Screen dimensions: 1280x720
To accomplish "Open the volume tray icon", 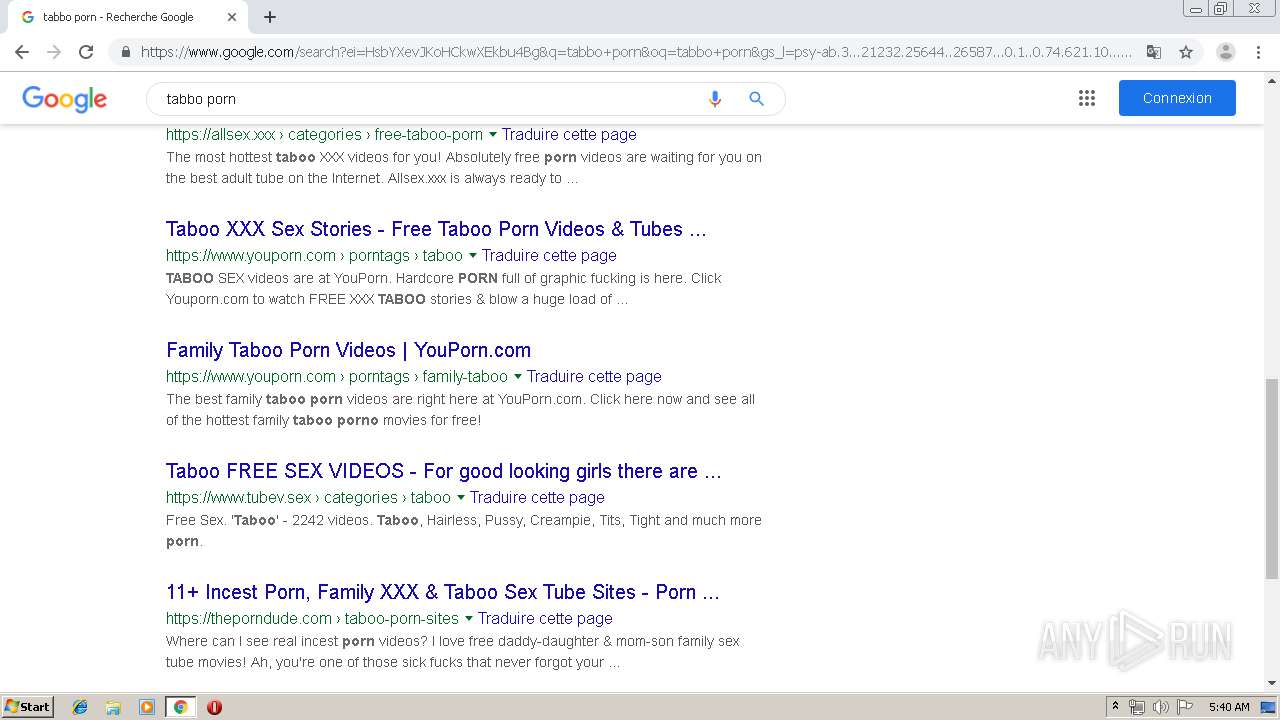I will (x=1161, y=707).
